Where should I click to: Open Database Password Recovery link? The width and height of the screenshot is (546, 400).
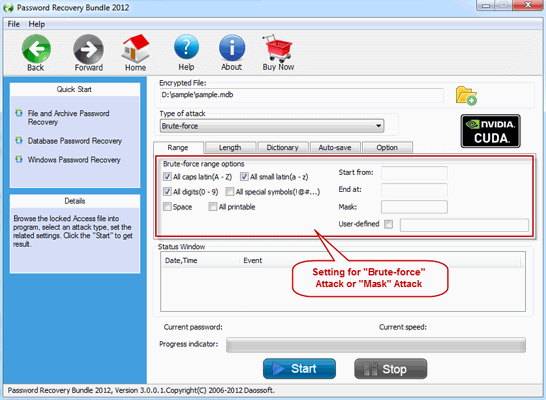click(x=75, y=141)
